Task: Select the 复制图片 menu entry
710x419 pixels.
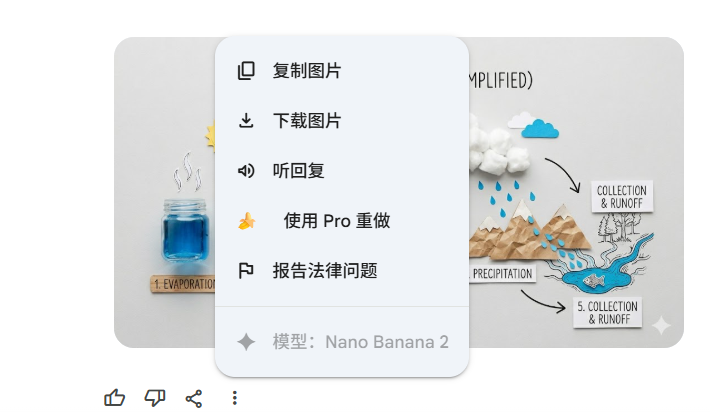Action: point(342,71)
